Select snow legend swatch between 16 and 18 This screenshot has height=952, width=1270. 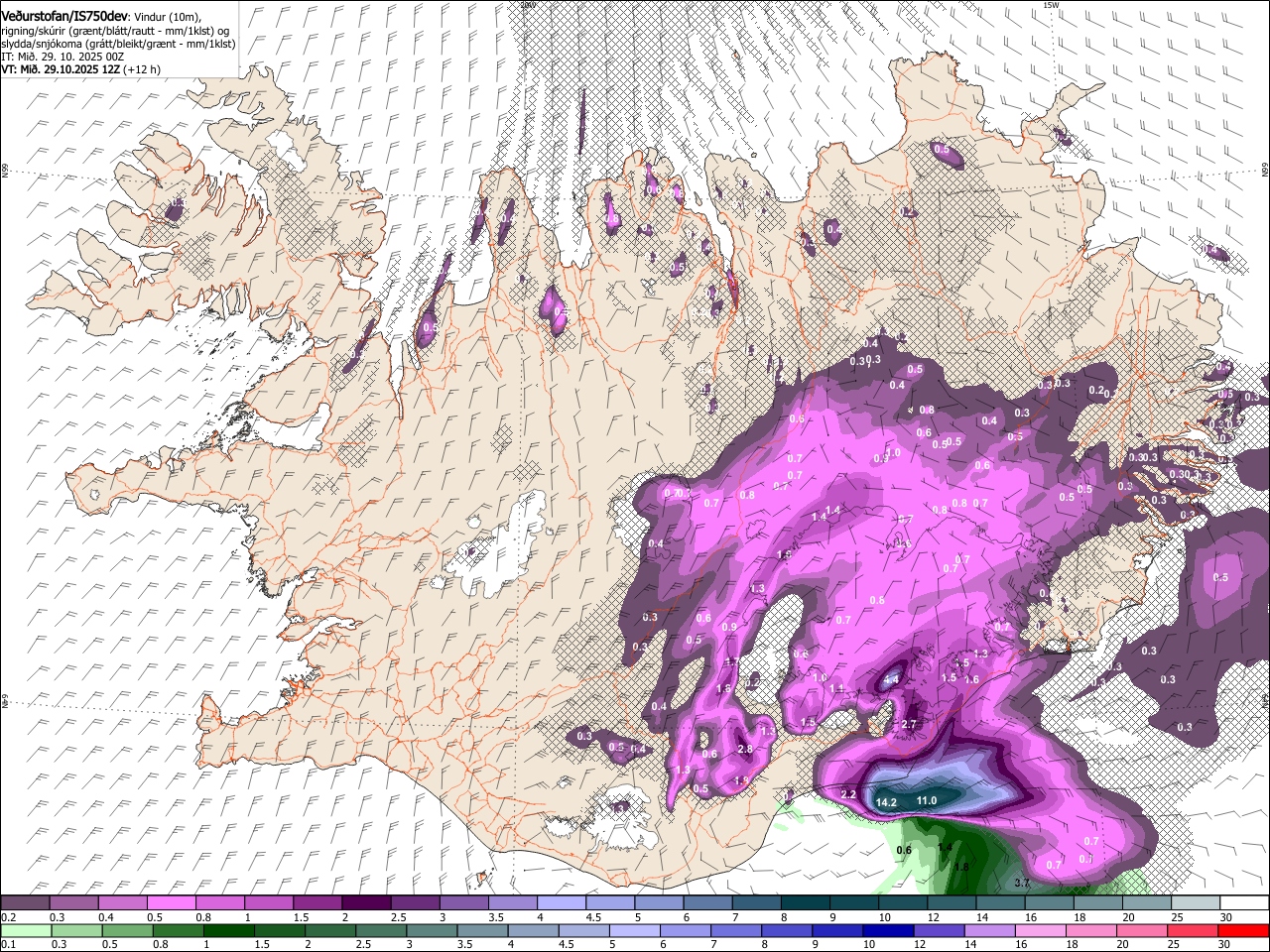pyautogui.click(x=1050, y=902)
